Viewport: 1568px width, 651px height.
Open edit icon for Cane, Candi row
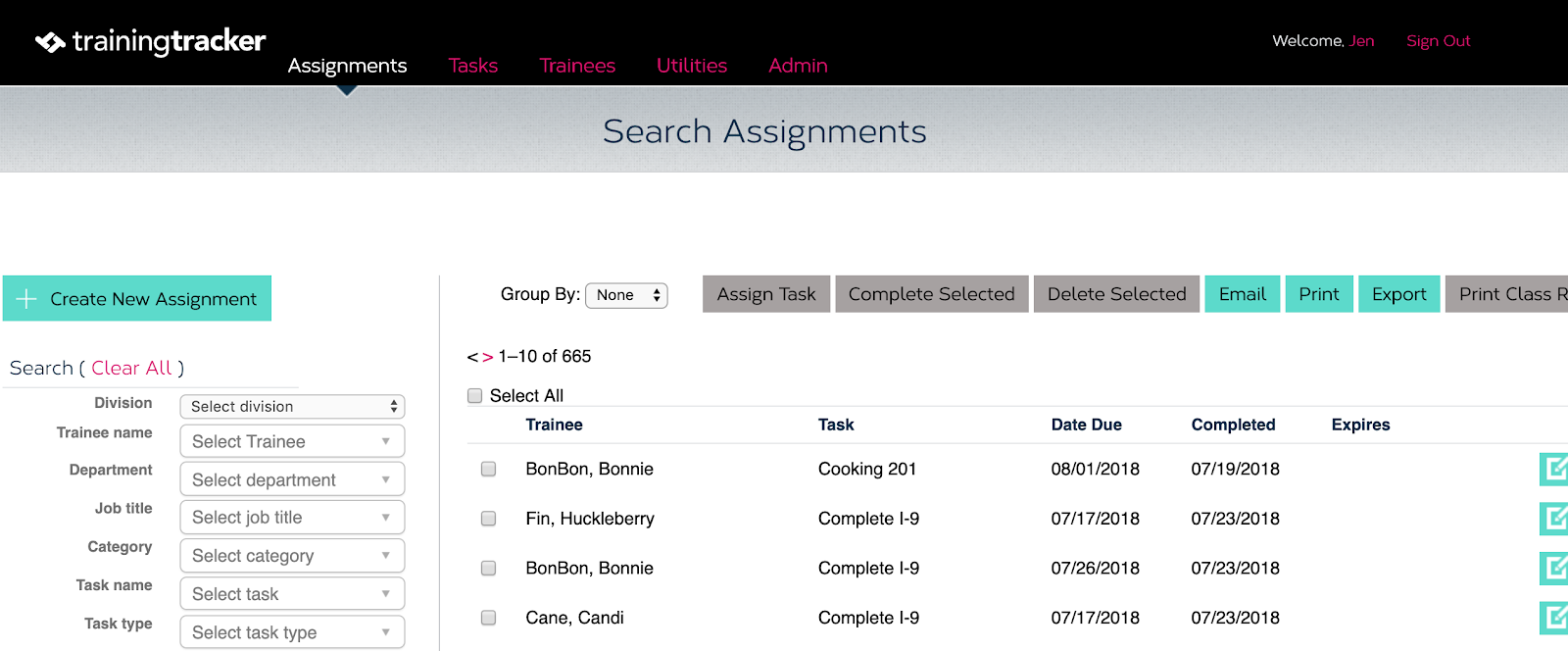1553,618
